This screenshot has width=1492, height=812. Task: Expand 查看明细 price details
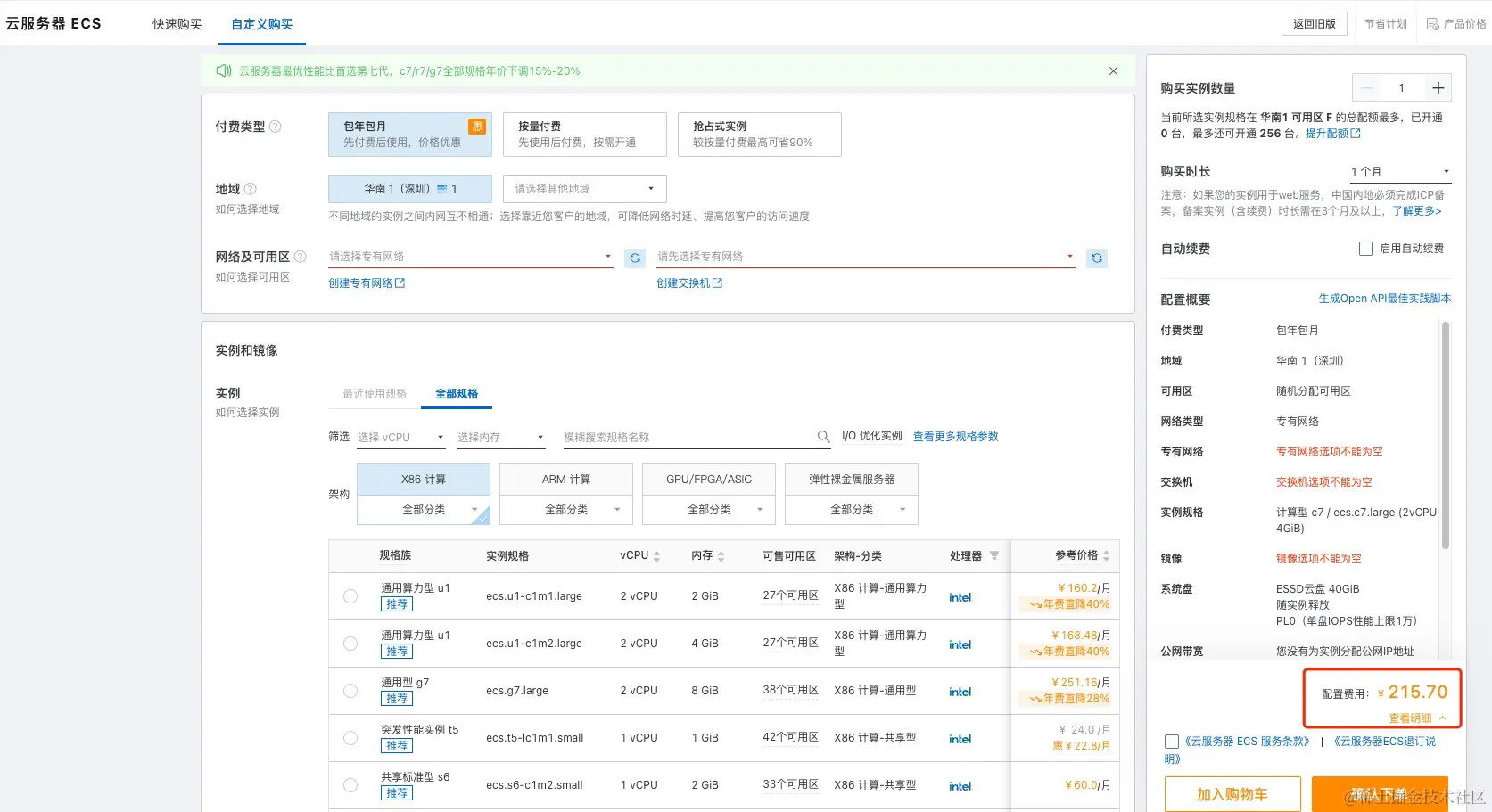pos(1417,718)
